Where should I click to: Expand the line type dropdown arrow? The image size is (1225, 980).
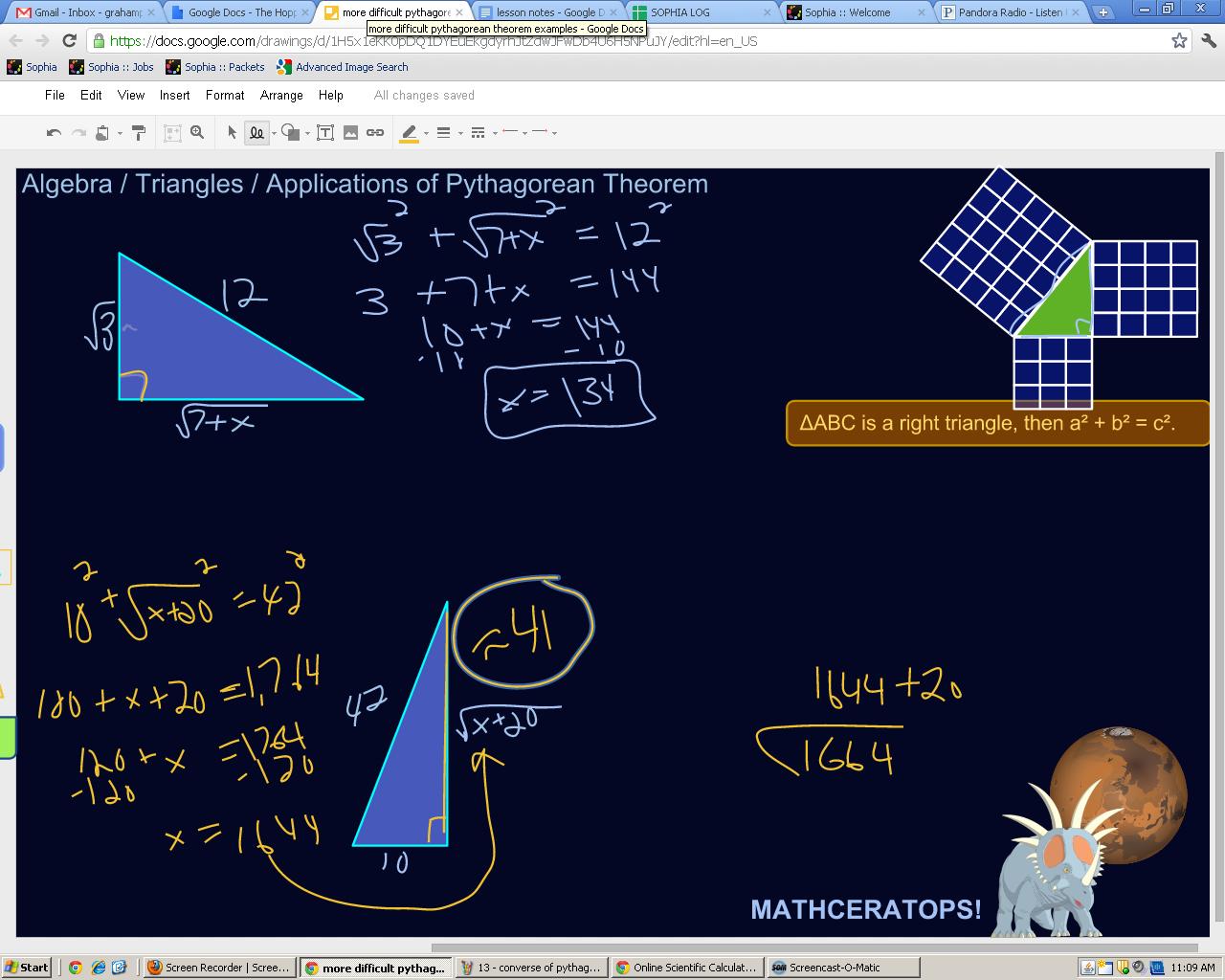[274, 134]
